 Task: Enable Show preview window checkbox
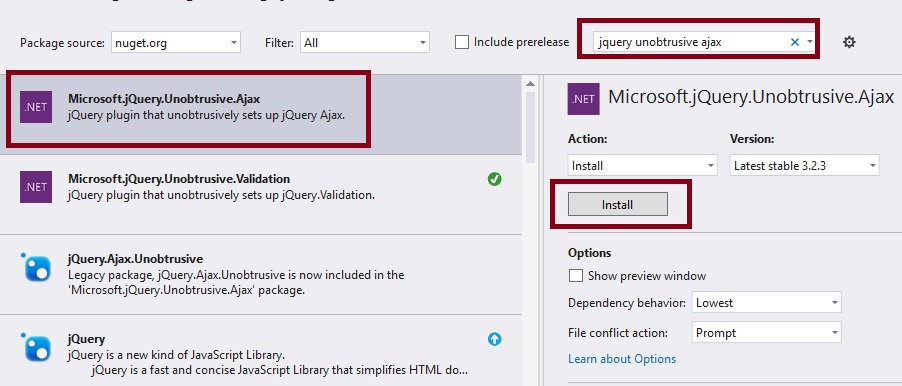(575, 276)
